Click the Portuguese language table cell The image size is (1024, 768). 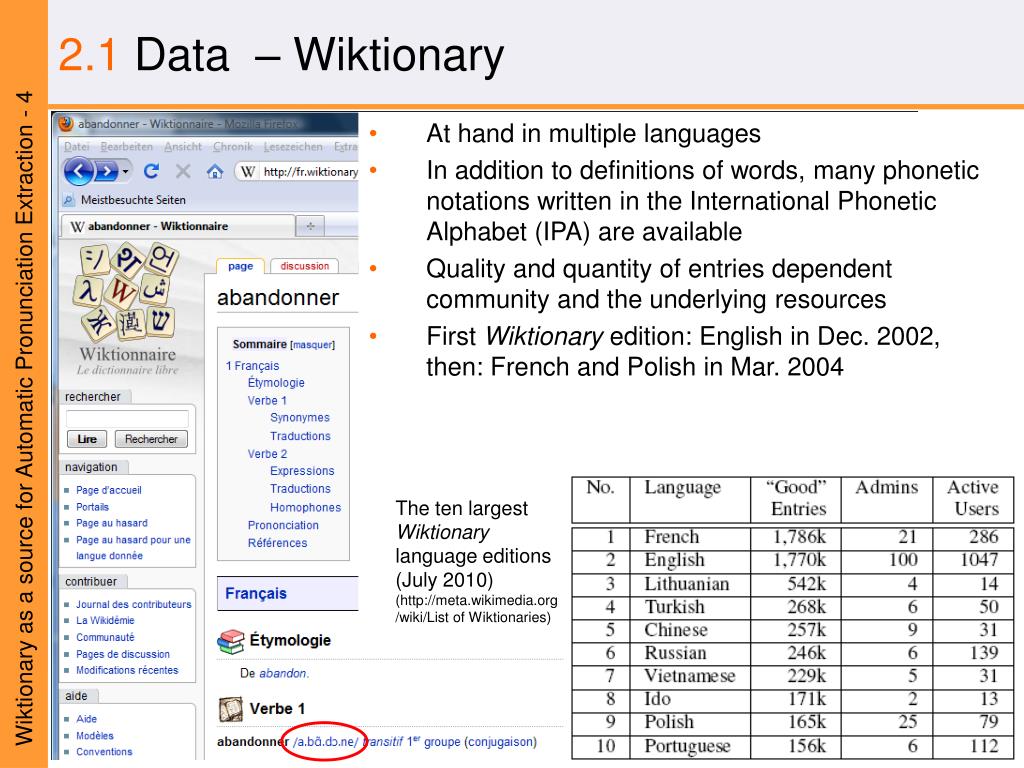point(690,746)
